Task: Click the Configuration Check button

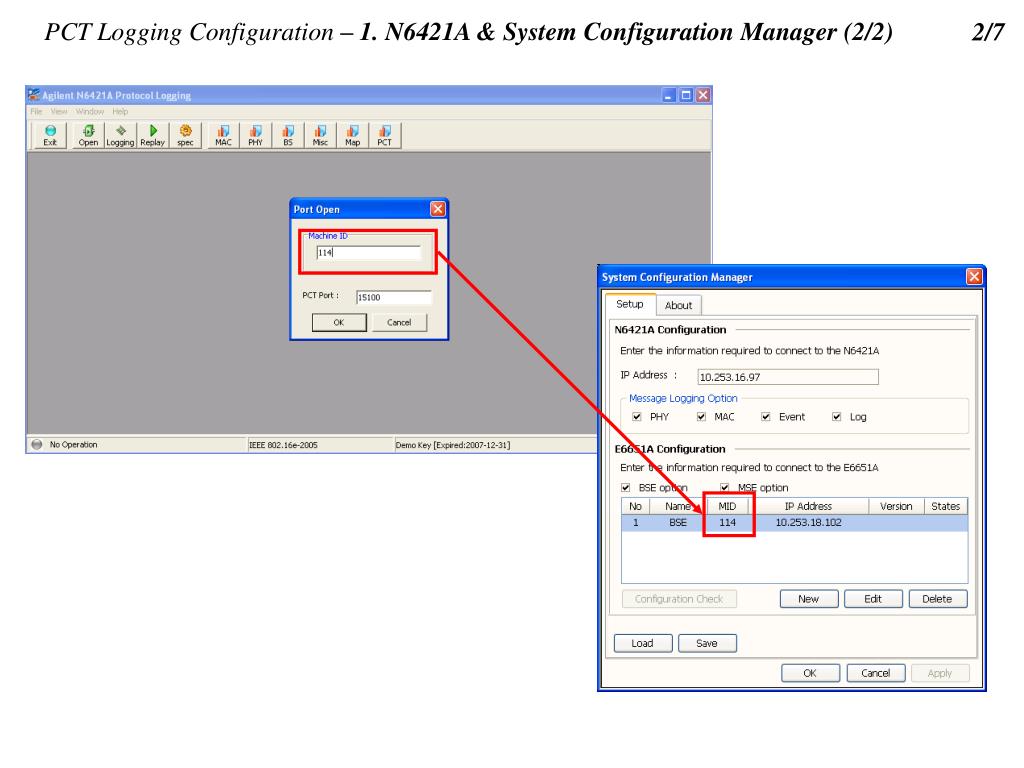Action: pyautogui.click(x=679, y=599)
